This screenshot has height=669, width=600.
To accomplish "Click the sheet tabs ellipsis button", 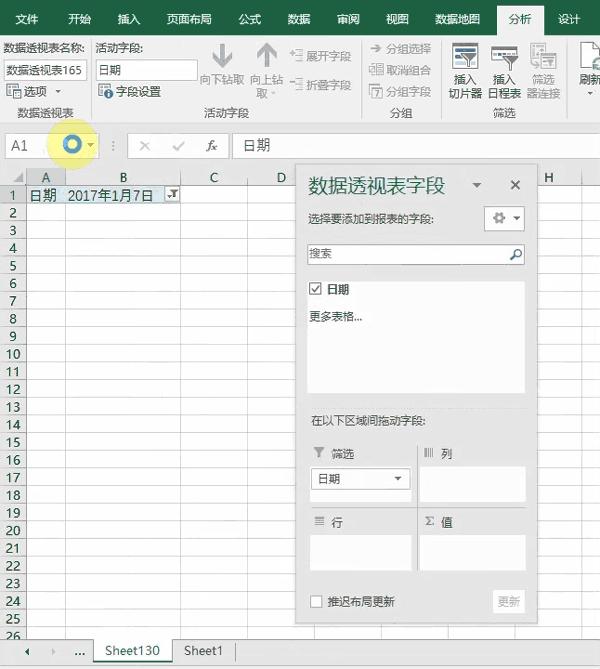I will point(79,652).
